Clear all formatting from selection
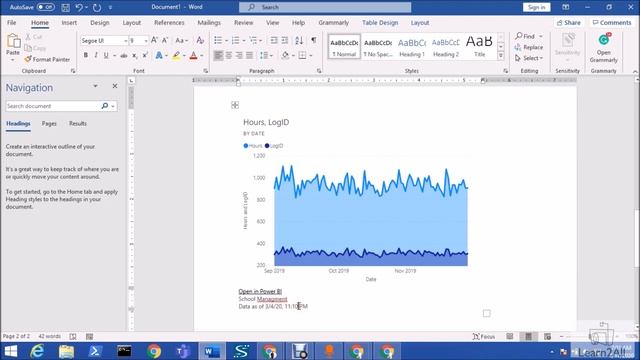The width and height of the screenshot is (640, 360). pos(200,40)
